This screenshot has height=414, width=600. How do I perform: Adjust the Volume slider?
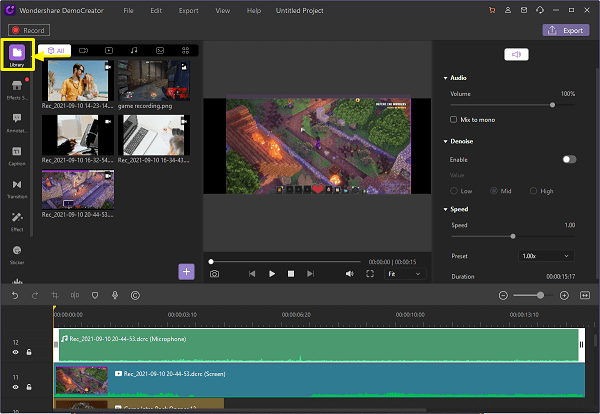pos(552,104)
